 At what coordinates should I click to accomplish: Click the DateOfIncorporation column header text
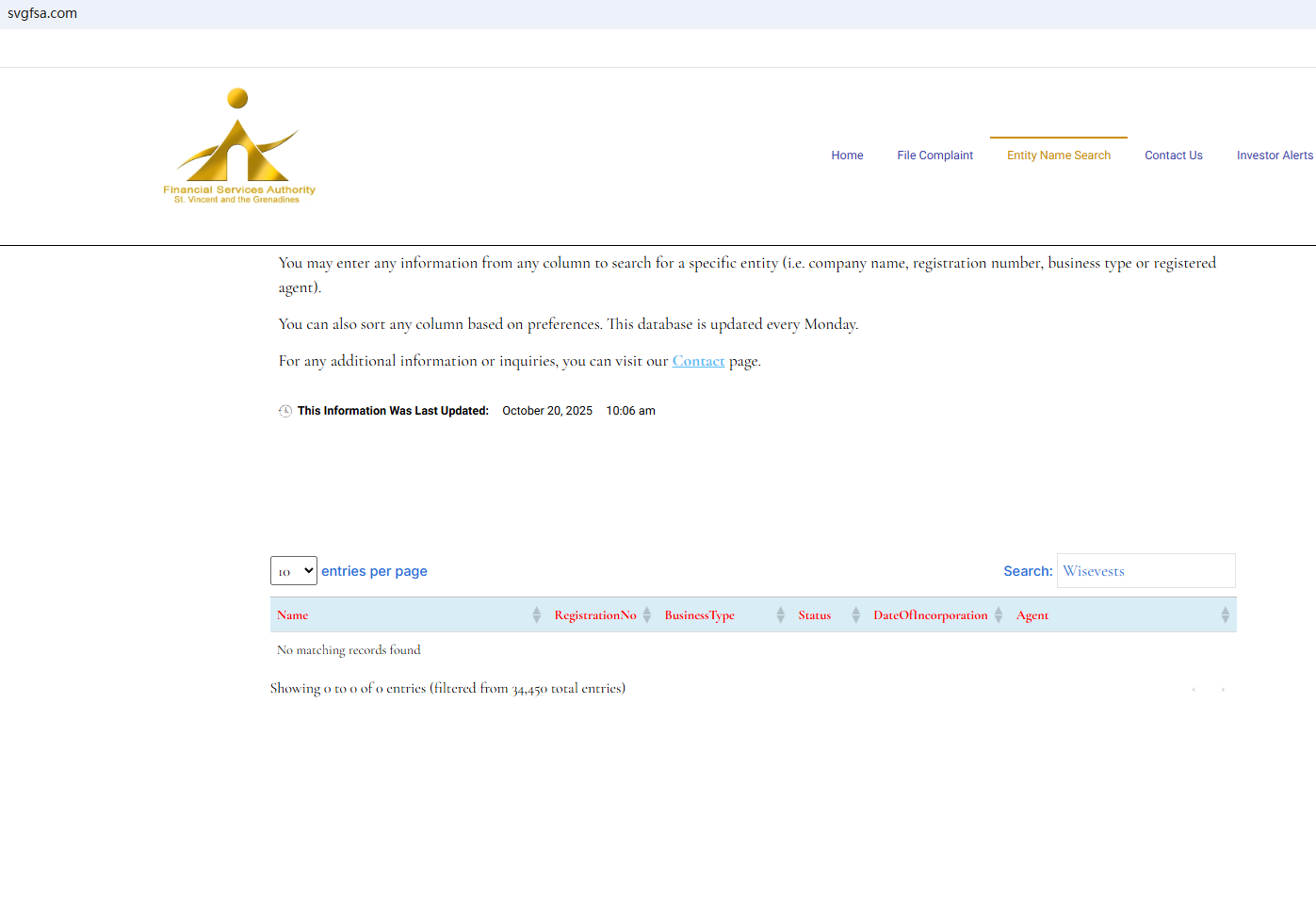[x=931, y=615]
